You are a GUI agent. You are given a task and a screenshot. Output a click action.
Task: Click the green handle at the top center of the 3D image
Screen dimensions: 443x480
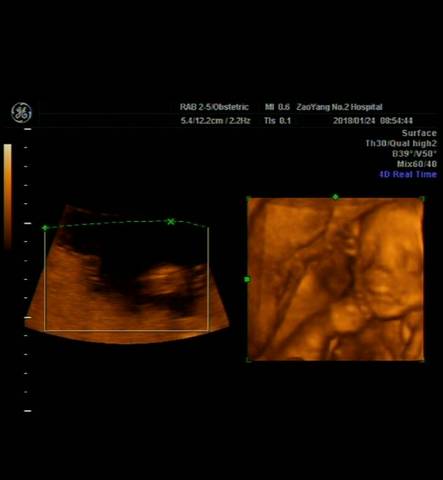335,197
